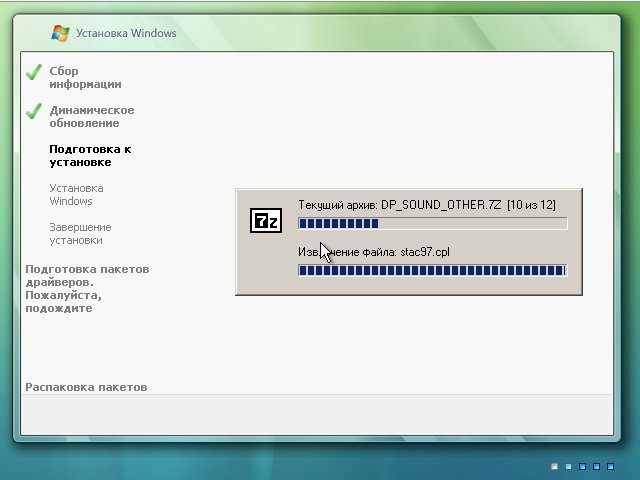Click the Установка Windows title text
Viewport: 640px width, 480px height.
[x=126, y=33]
